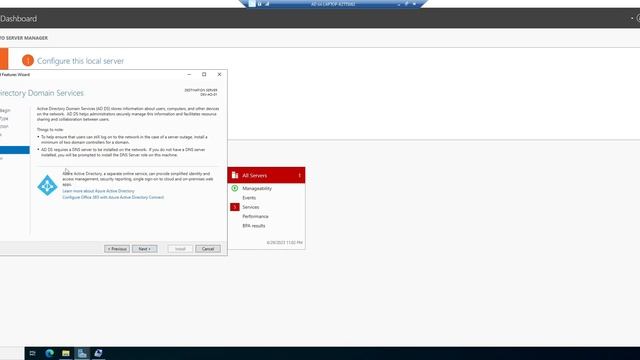Open Task View from the taskbar

pyautogui.click(x=33, y=353)
